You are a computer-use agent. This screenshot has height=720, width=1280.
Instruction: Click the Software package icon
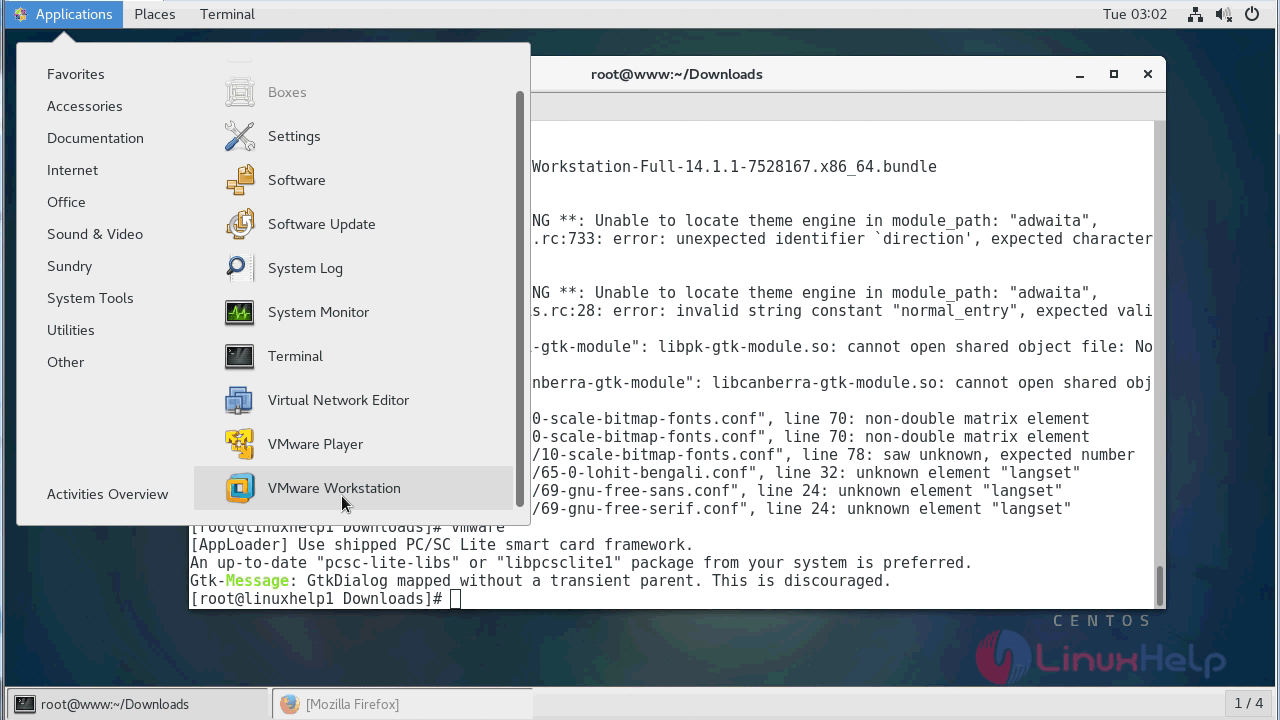point(240,180)
